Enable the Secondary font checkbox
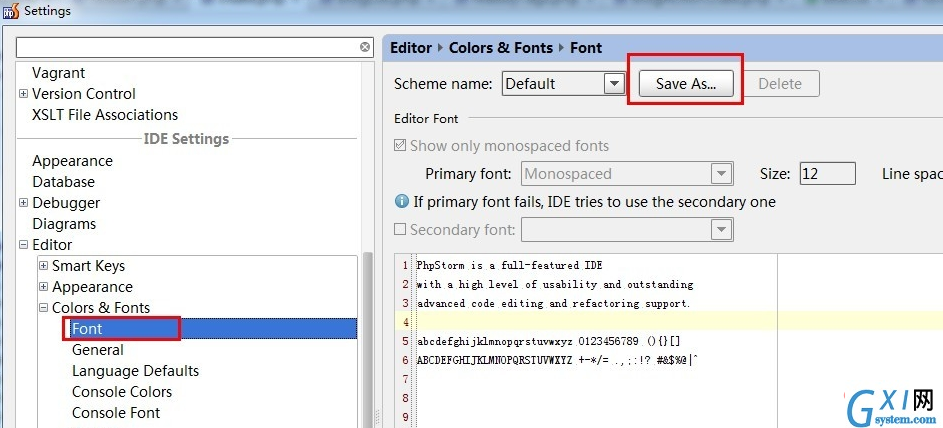Viewport: 943px width, 428px height. click(400, 229)
